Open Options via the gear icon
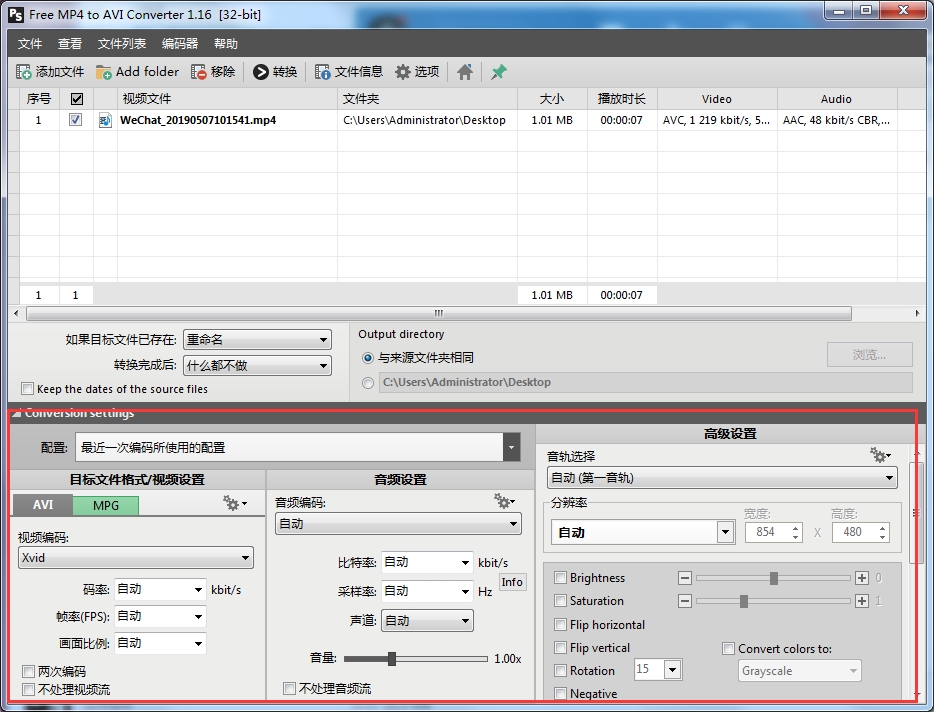This screenshot has height=712, width=934. click(x=403, y=72)
